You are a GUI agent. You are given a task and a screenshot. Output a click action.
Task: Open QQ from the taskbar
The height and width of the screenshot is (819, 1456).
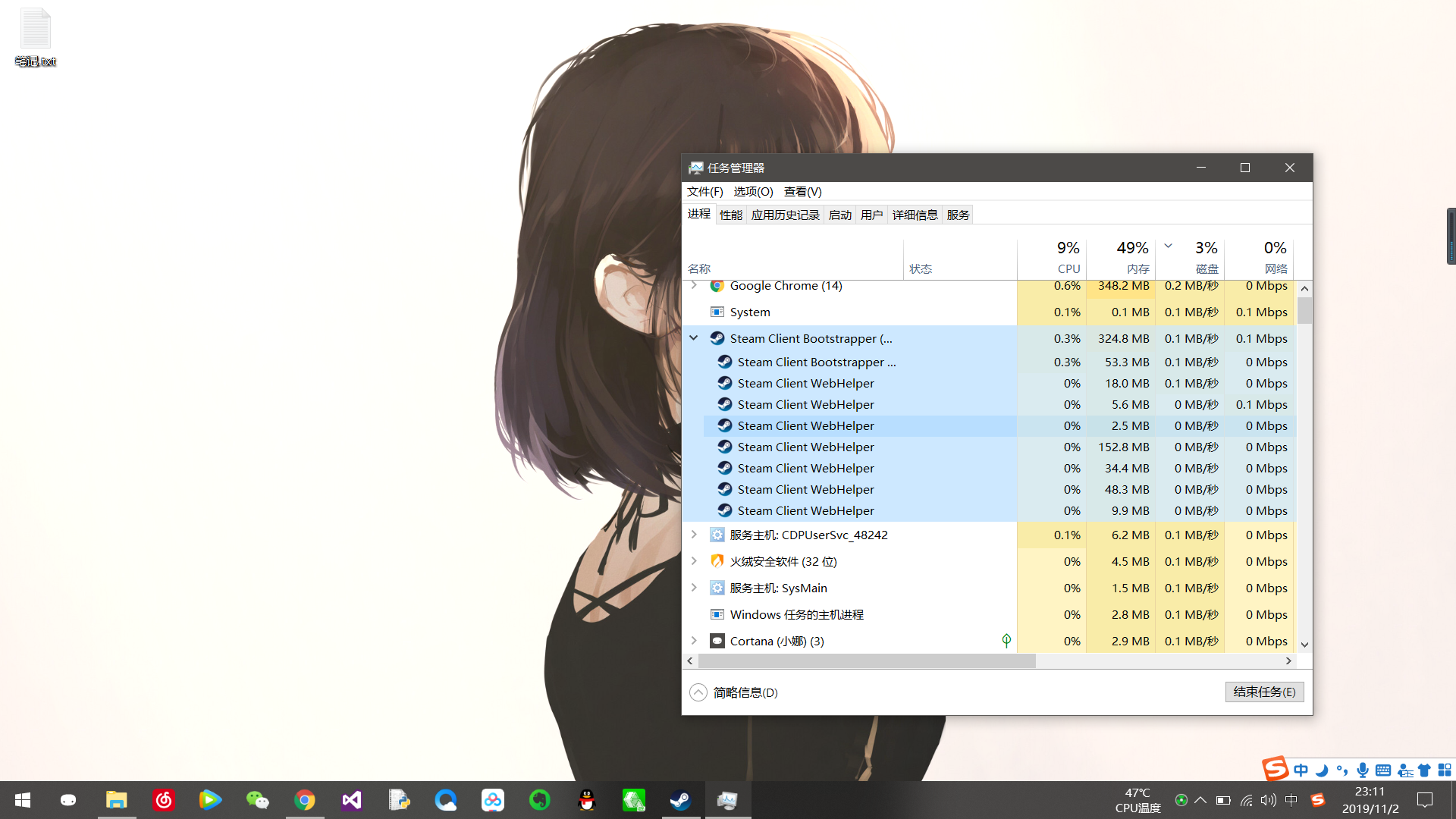[x=586, y=799]
